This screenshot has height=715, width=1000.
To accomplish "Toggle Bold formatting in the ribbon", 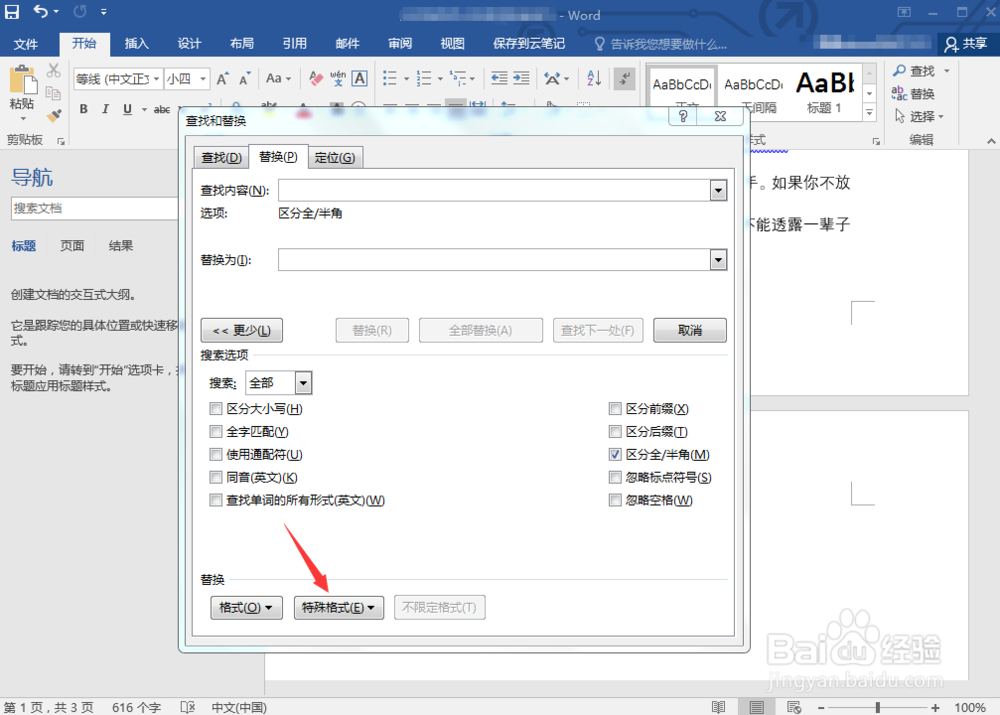I will coord(84,109).
